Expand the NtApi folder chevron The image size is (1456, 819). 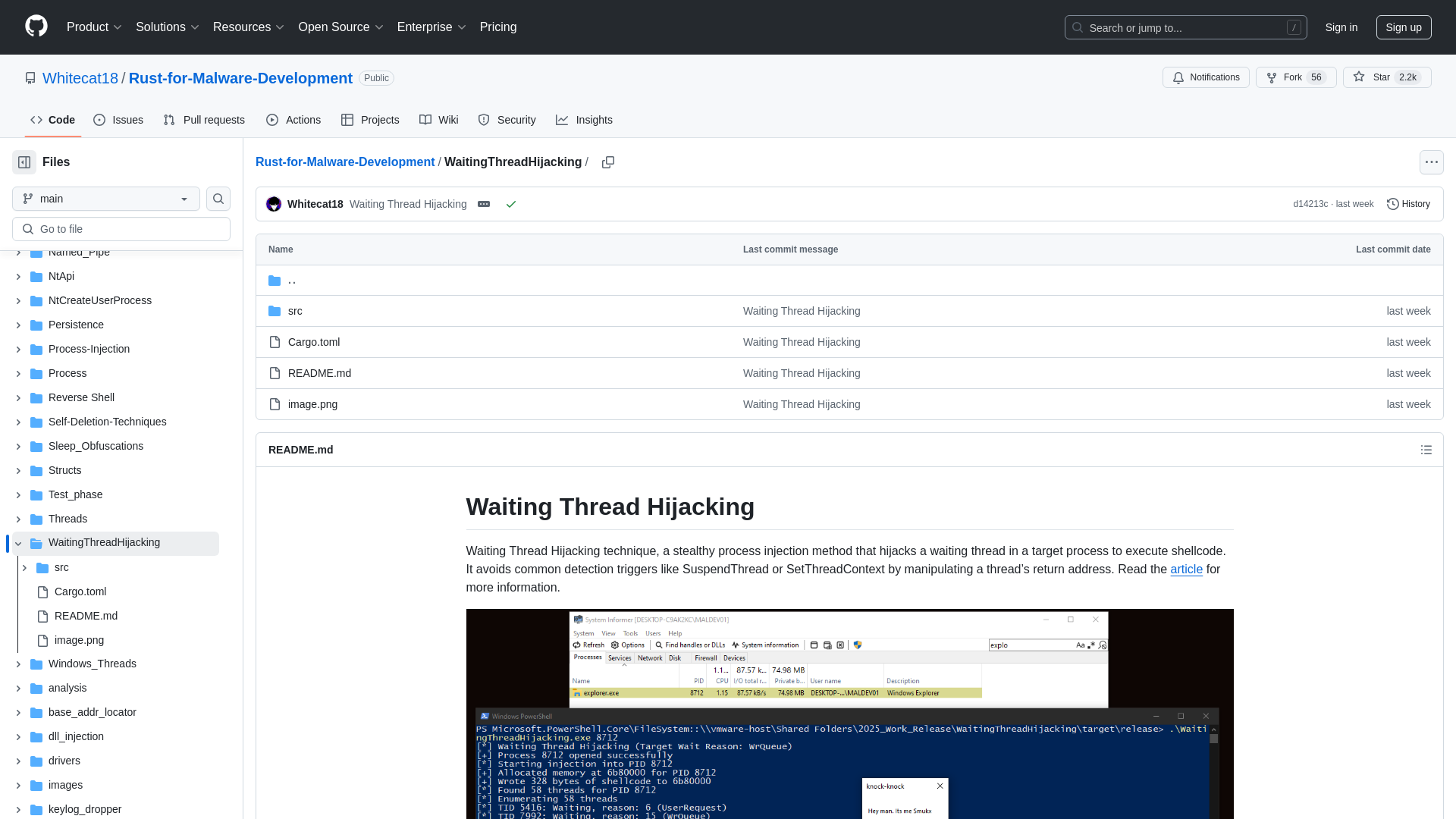[18, 277]
